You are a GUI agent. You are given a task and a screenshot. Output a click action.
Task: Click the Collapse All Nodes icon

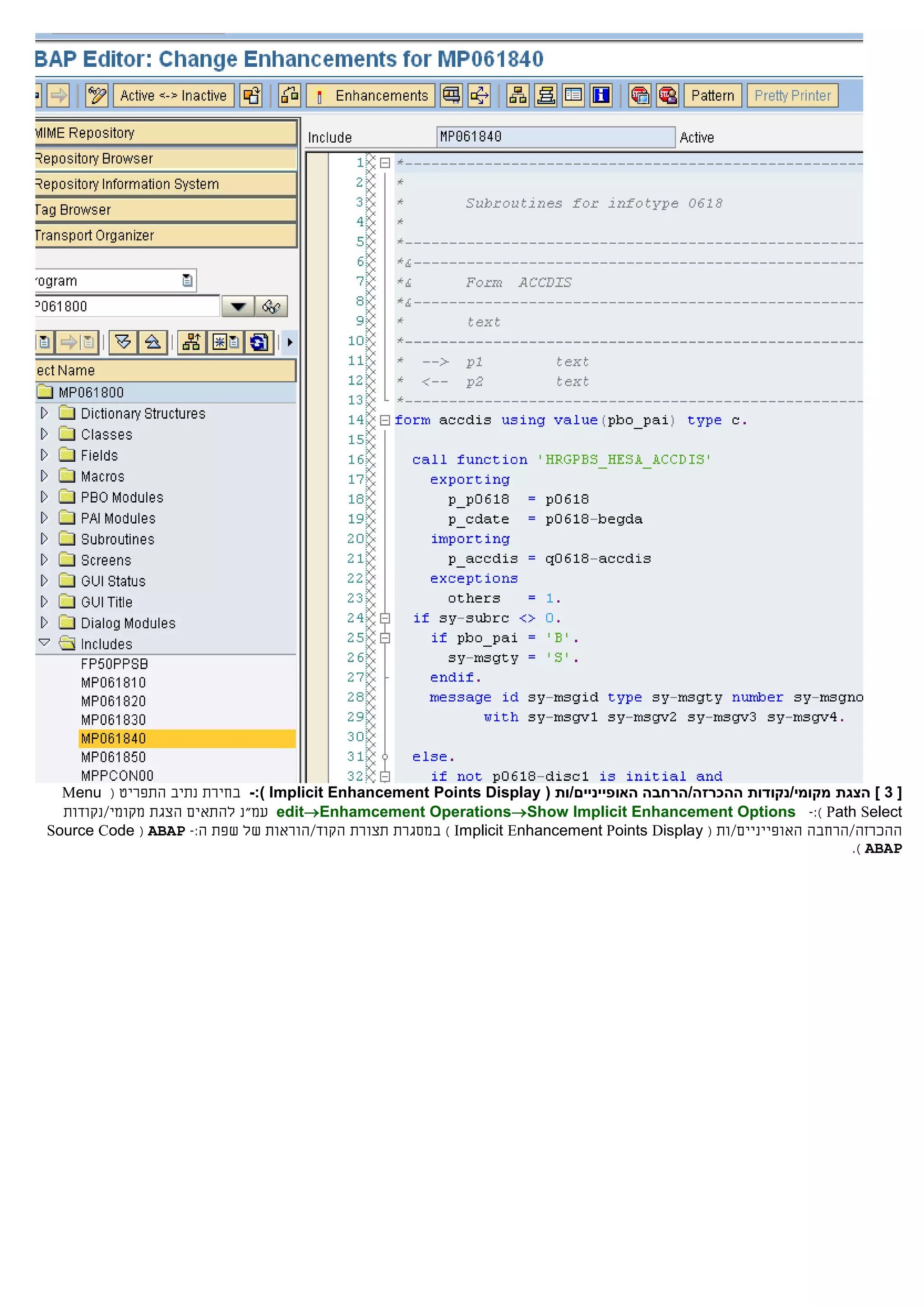[x=152, y=342]
